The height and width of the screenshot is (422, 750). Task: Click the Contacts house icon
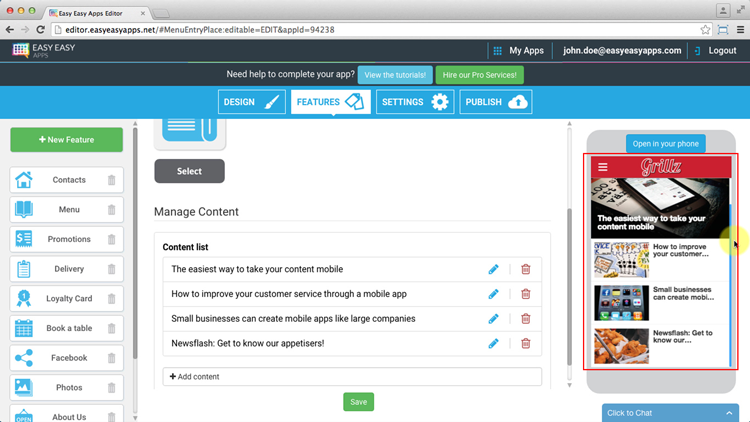(x=23, y=180)
